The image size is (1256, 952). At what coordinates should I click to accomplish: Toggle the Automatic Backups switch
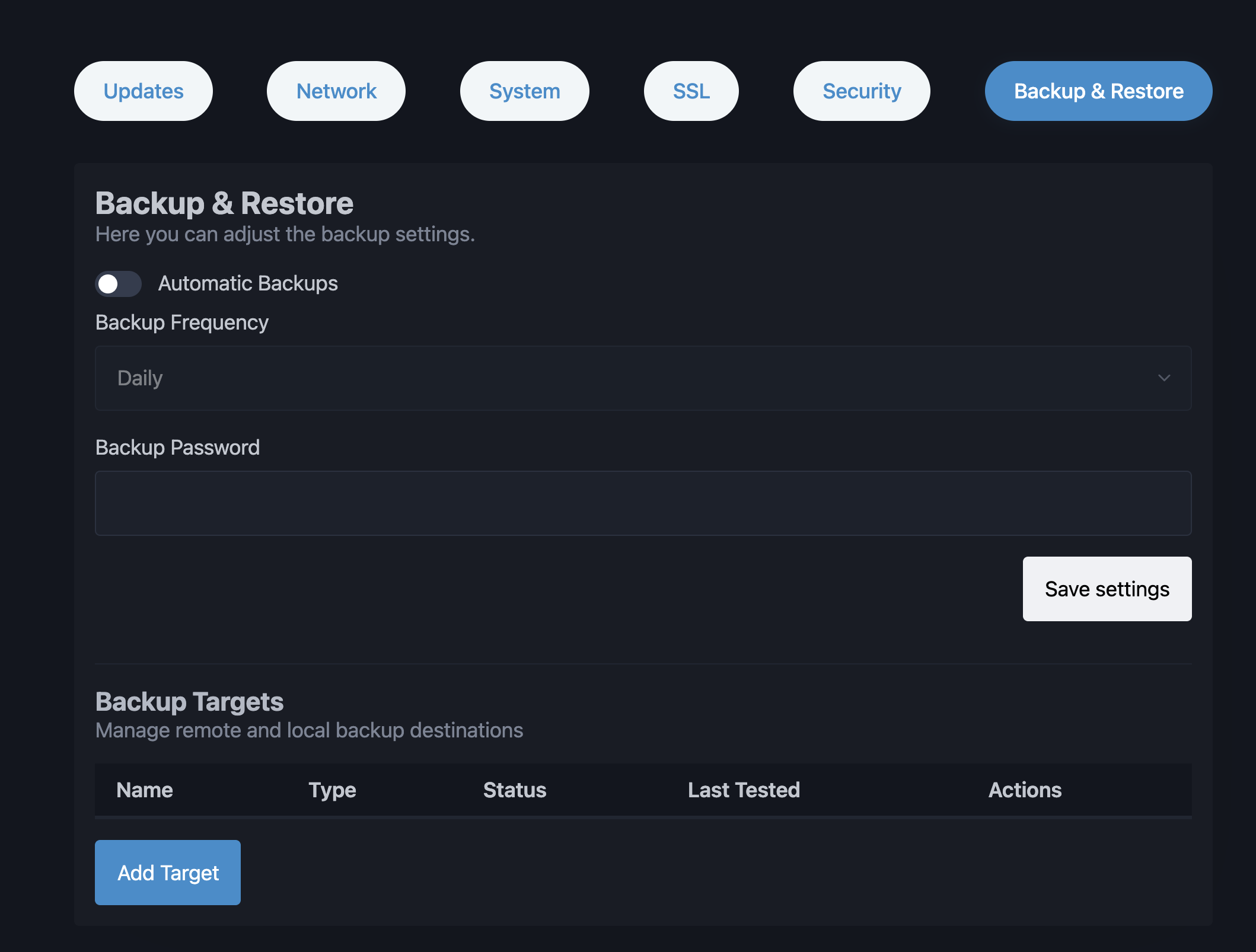click(117, 283)
